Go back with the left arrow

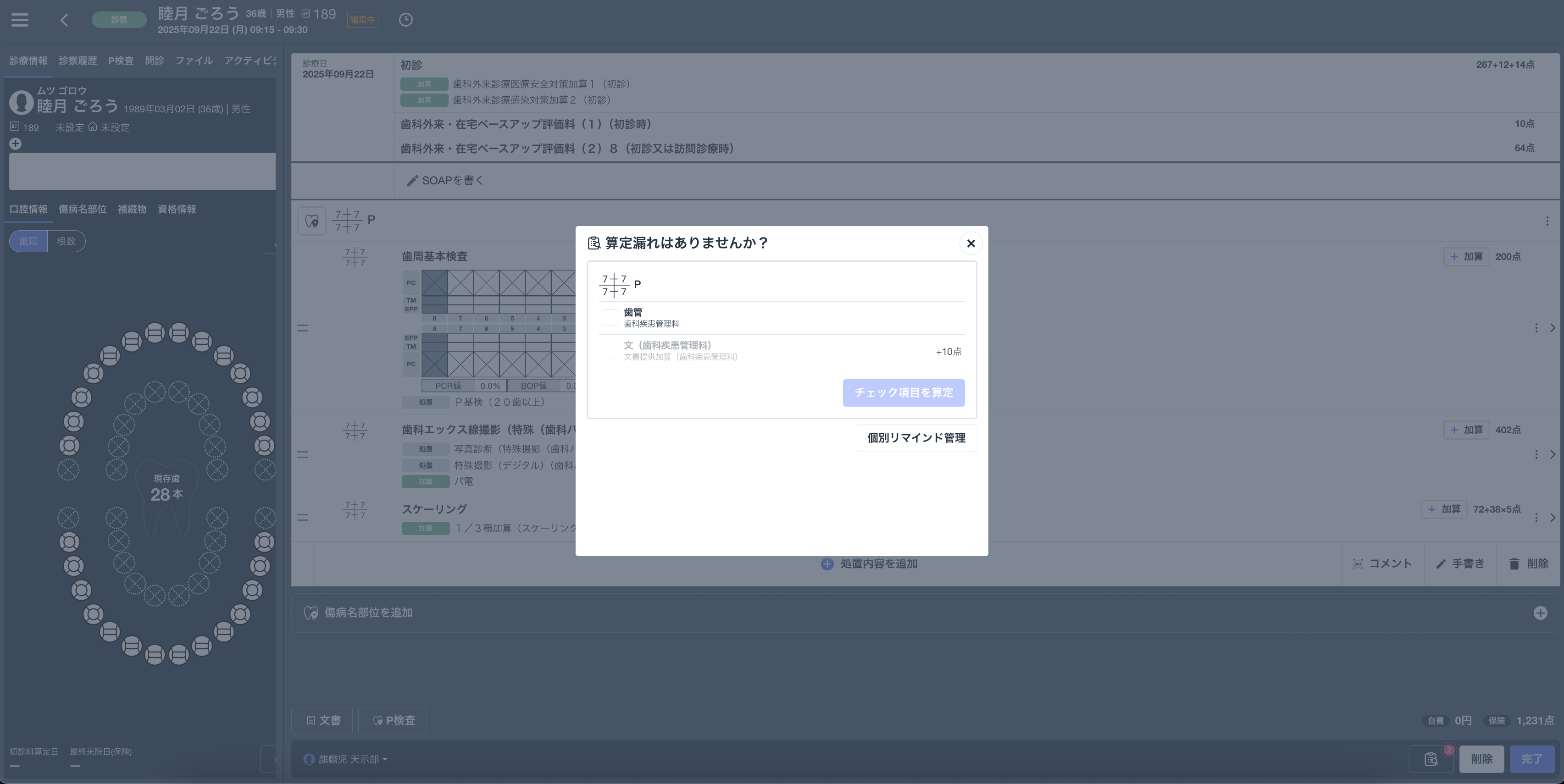coord(64,20)
